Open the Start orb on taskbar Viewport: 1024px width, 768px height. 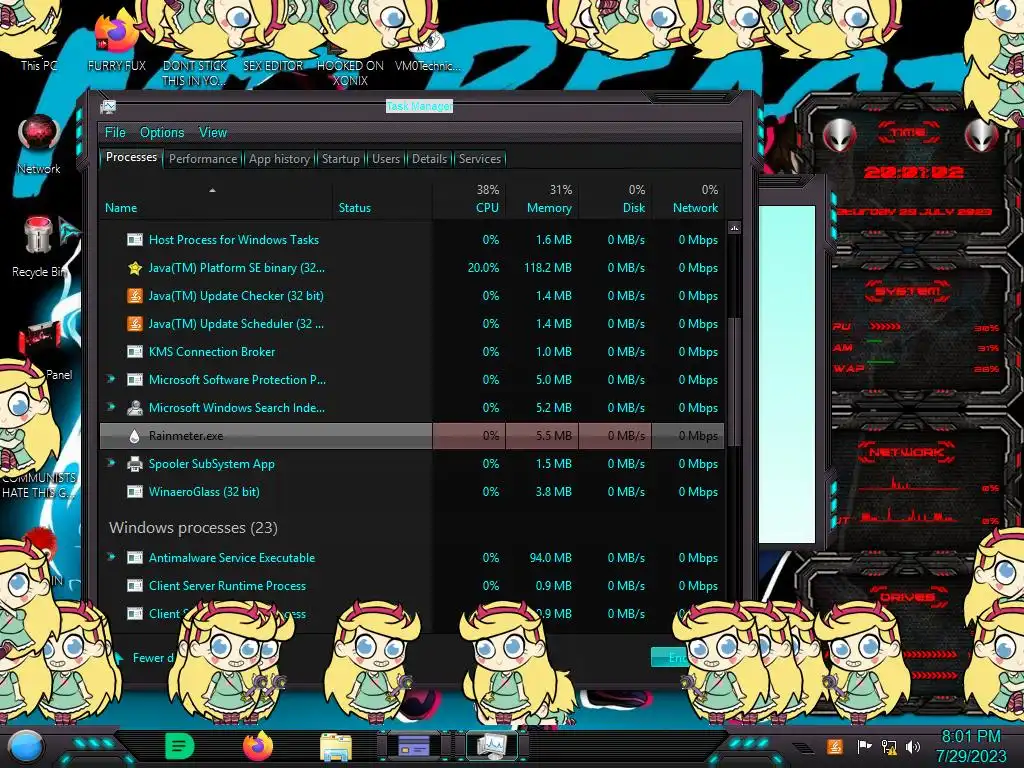[26, 746]
